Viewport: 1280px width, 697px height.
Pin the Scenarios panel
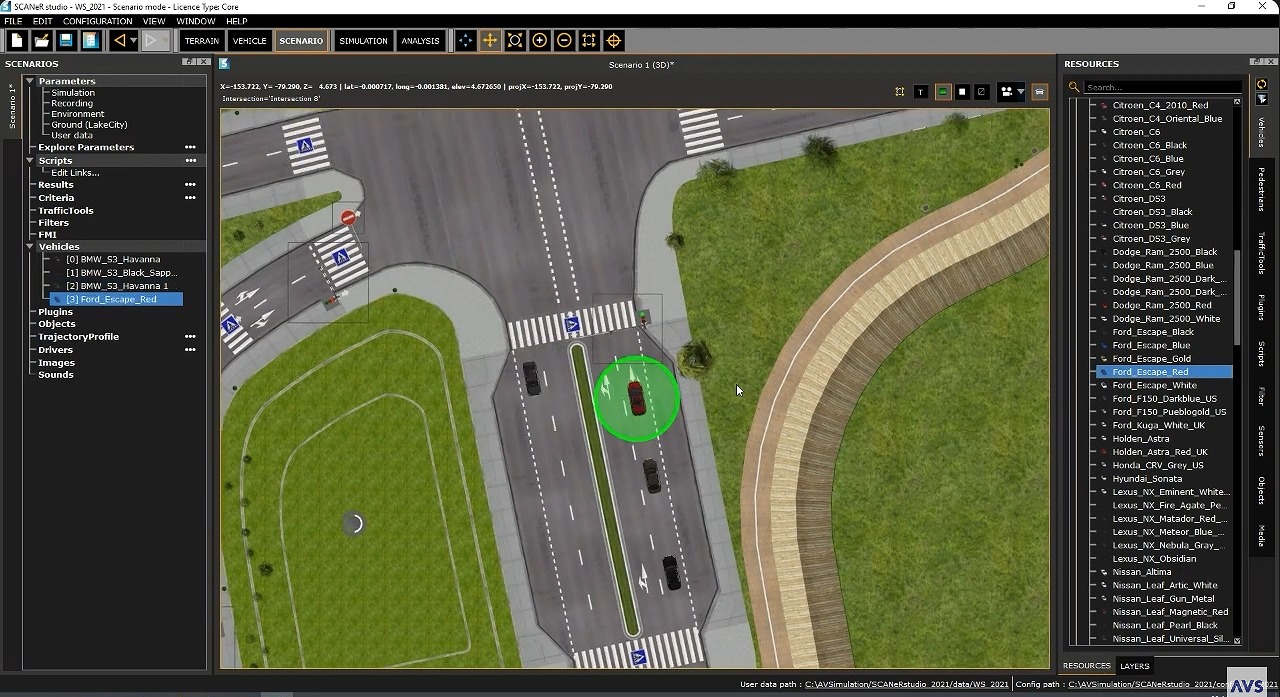tap(188, 62)
